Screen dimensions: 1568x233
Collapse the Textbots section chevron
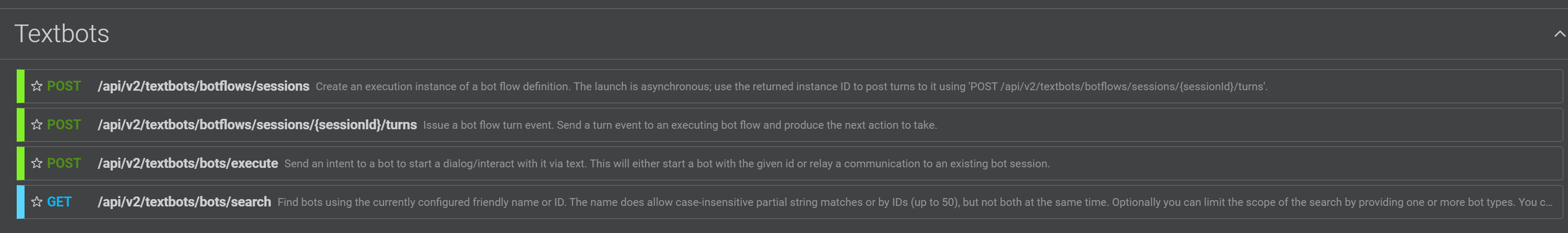pyautogui.click(x=1559, y=34)
